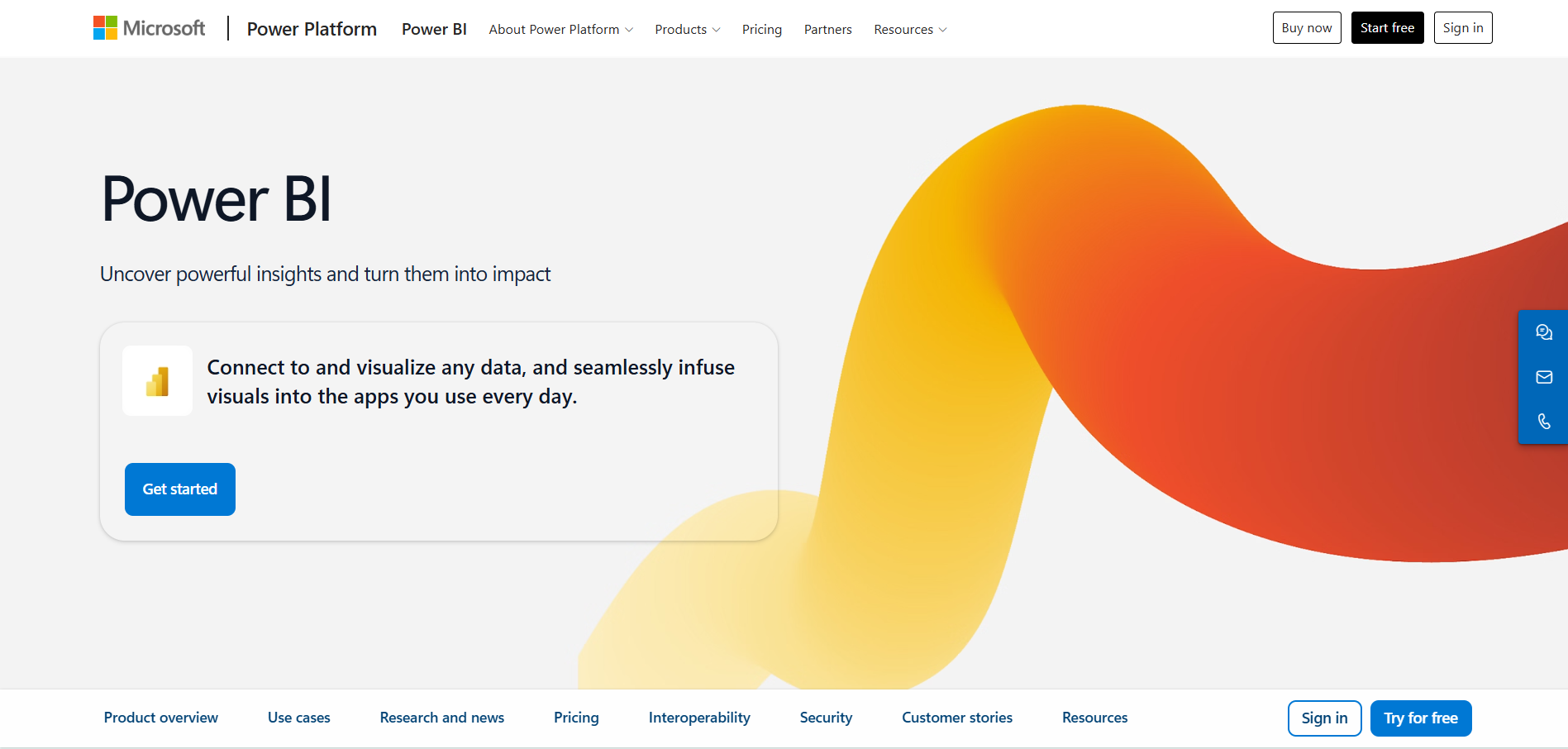The width and height of the screenshot is (1568, 749).
Task: Expand the Products dropdown
Action: 688,29
